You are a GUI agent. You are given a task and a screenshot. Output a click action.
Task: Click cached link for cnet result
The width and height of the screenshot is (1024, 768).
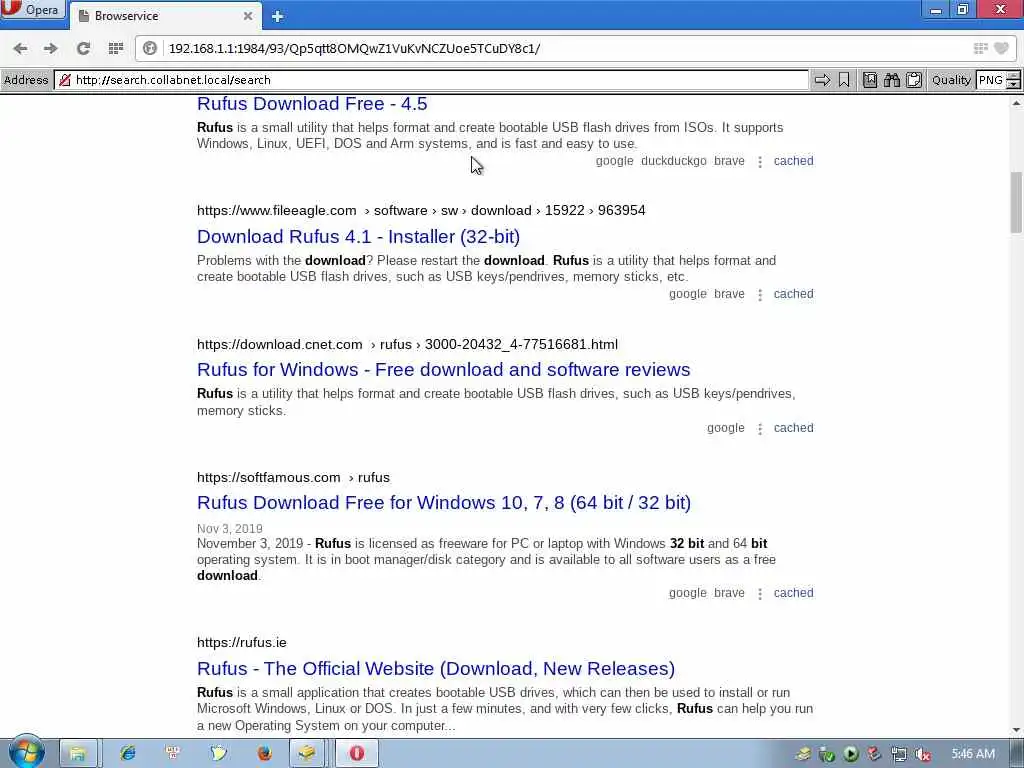tap(793, 428)
